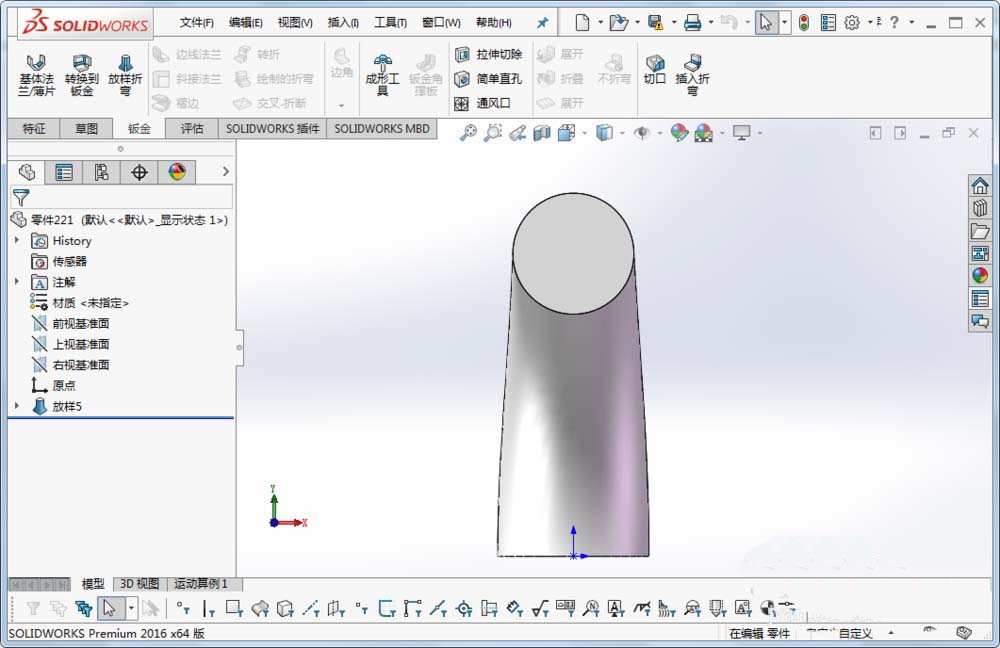The width and height of the screenshot is (1000, 648).
Task: Open the DisplayManager tab icon
Action: [177, 172]
